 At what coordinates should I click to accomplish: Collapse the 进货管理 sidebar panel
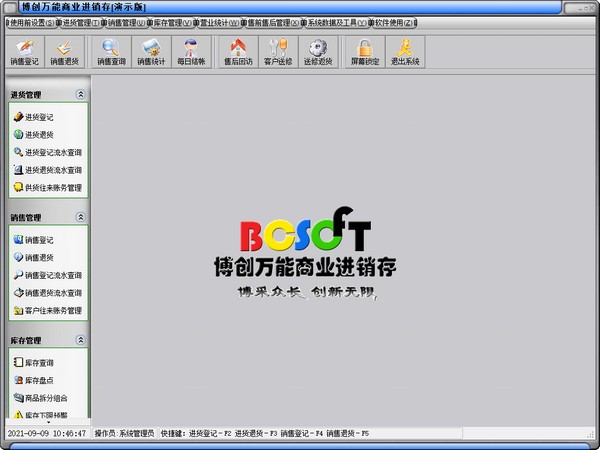(79, 95)
